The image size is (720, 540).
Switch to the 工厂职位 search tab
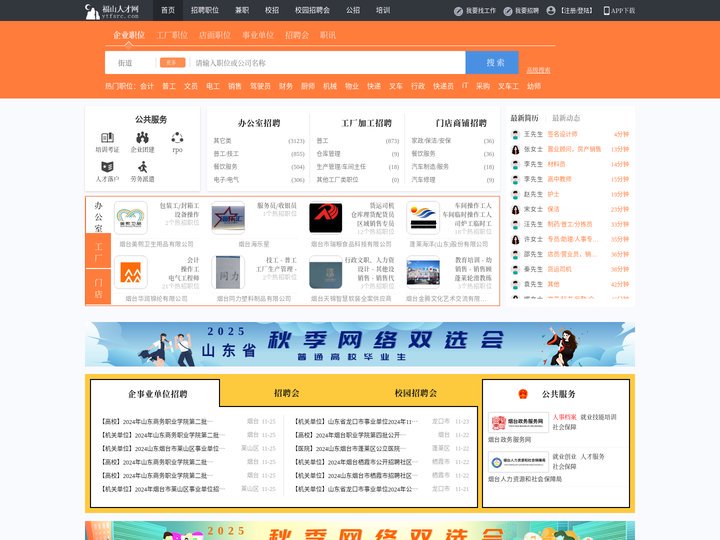click(x=172, y=35)
